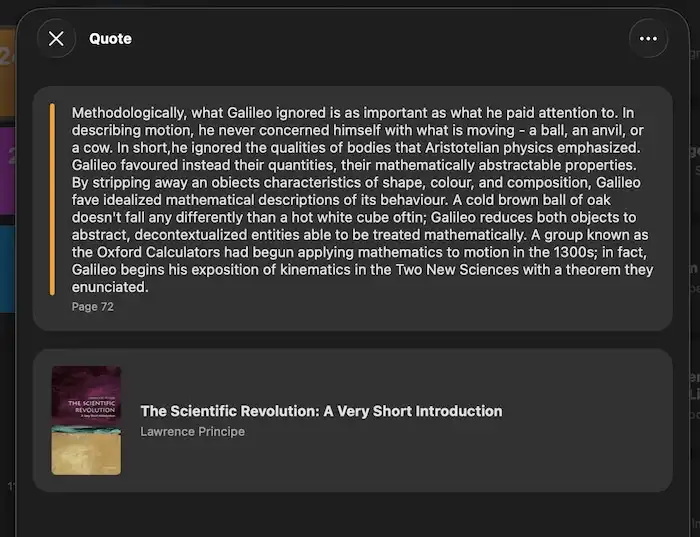
Task: Select the purple tile behind the panel
Action: click(x=7, y=170)
